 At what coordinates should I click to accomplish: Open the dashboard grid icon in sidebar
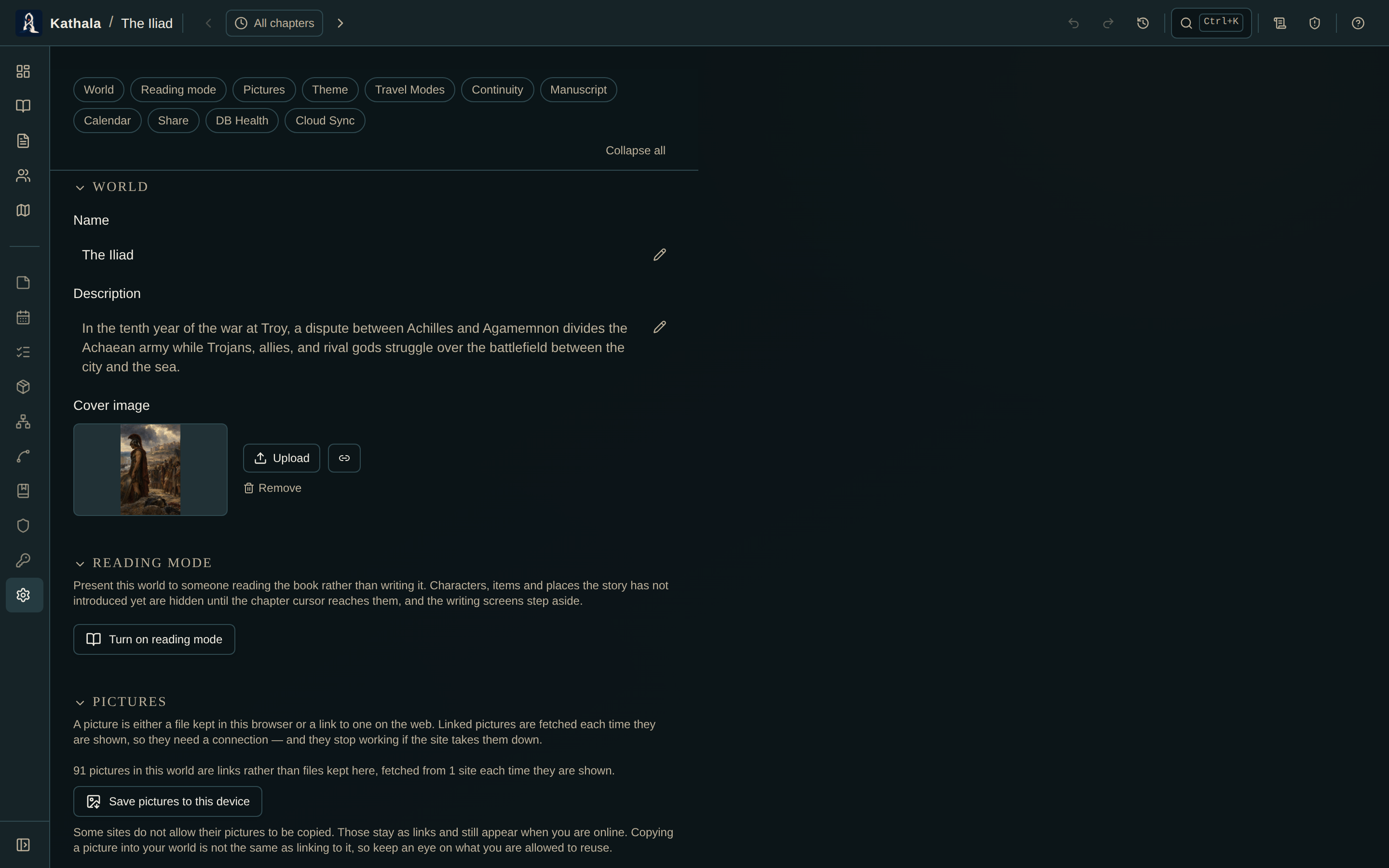[x=23, y=71]
